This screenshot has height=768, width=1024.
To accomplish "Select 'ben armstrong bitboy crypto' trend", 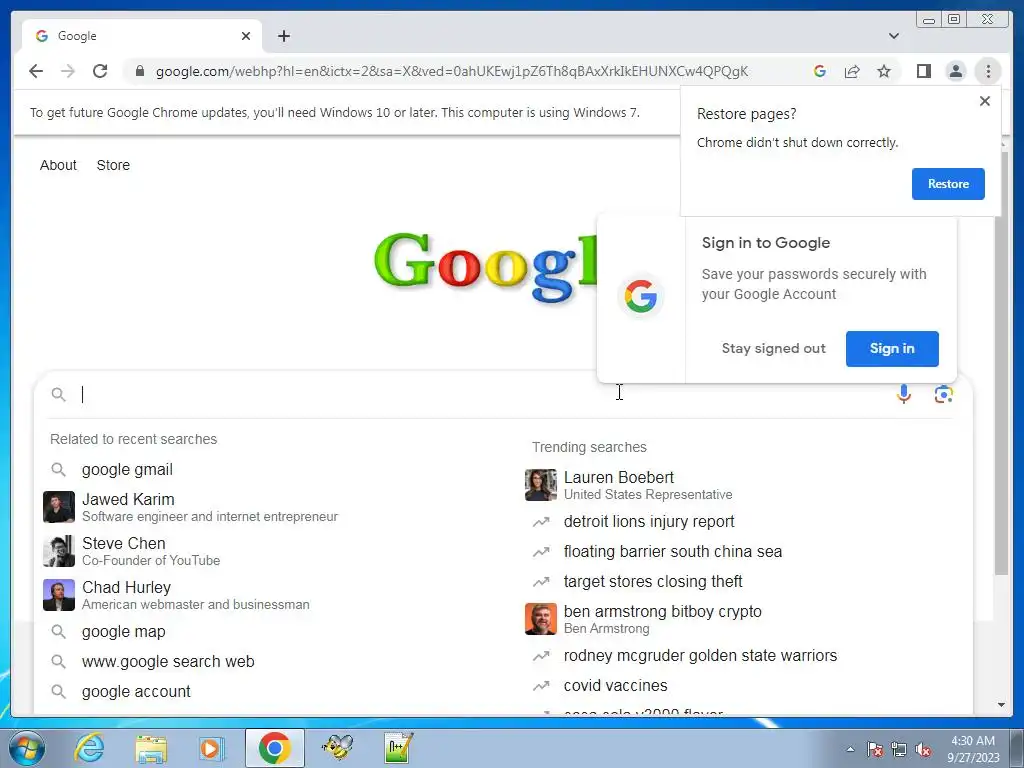I will click(x=643, y=619).
